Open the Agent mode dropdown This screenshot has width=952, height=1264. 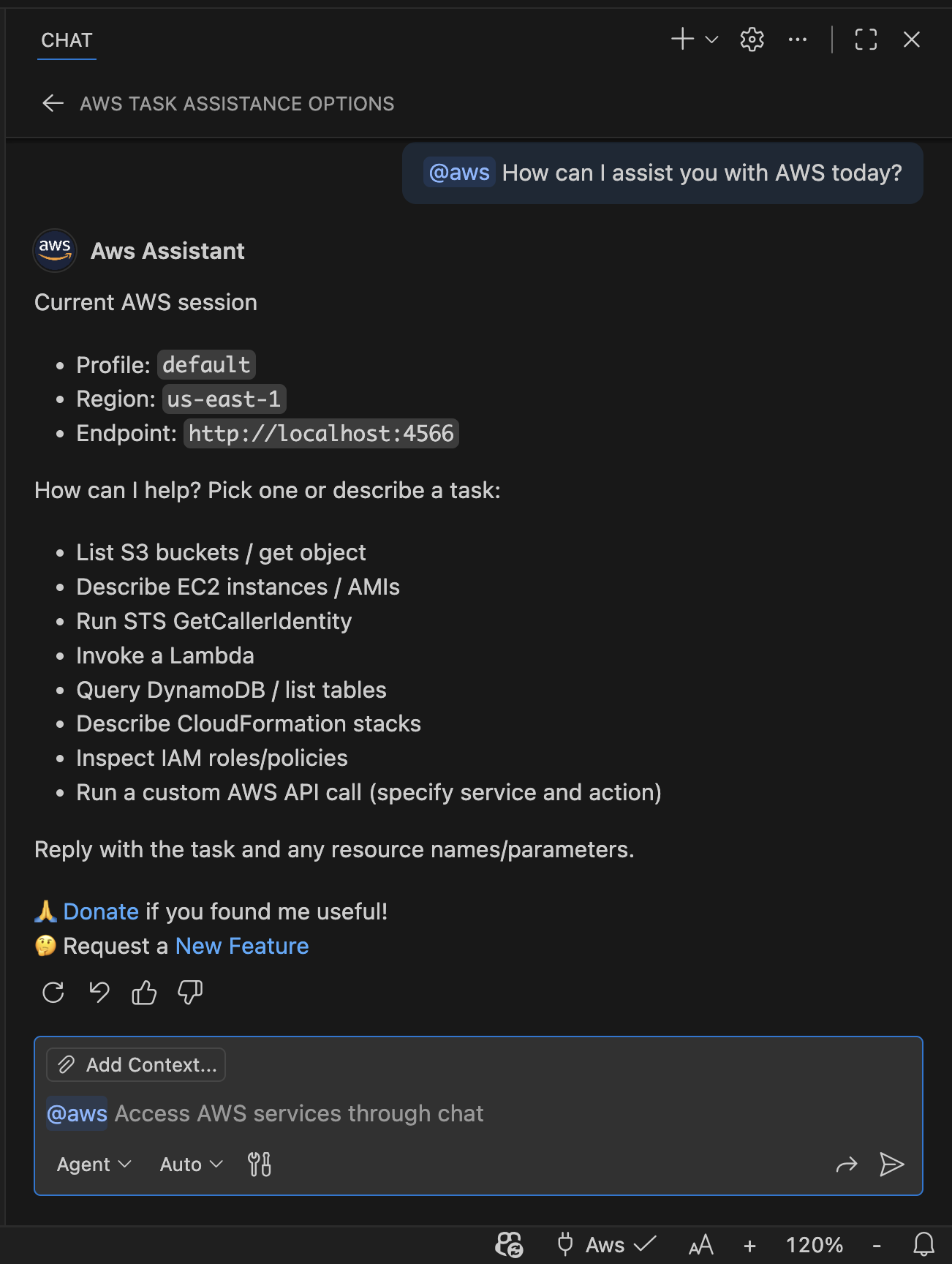coord(92,1164)
